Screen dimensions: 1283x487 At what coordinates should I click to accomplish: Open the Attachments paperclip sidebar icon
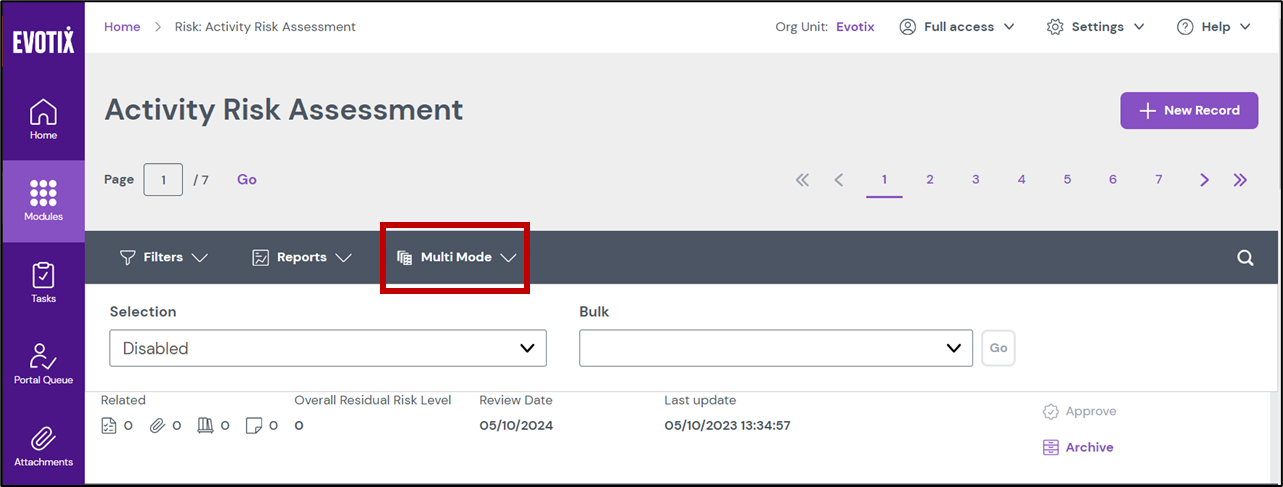tap(43, 446)
